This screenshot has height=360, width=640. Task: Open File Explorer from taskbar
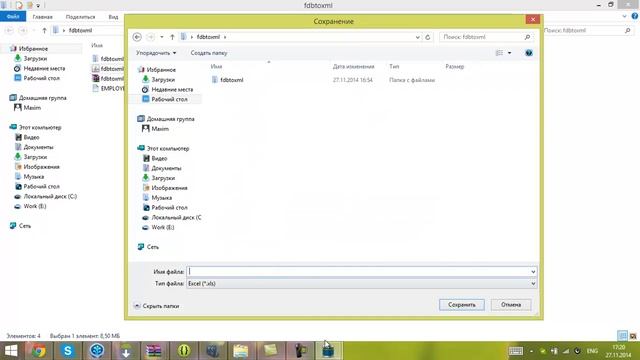(x=241, y=351)
